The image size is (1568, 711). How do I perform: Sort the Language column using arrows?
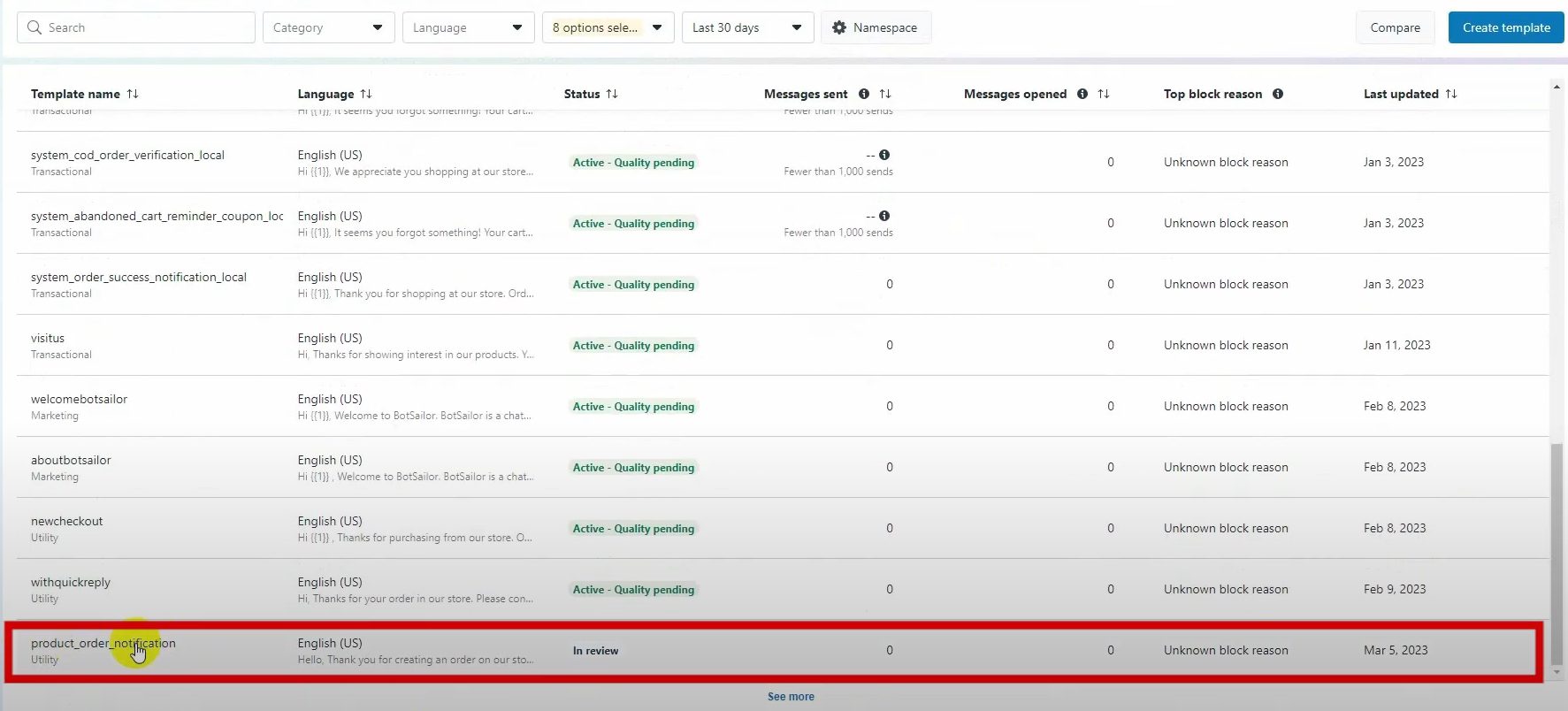pos(366,94)
